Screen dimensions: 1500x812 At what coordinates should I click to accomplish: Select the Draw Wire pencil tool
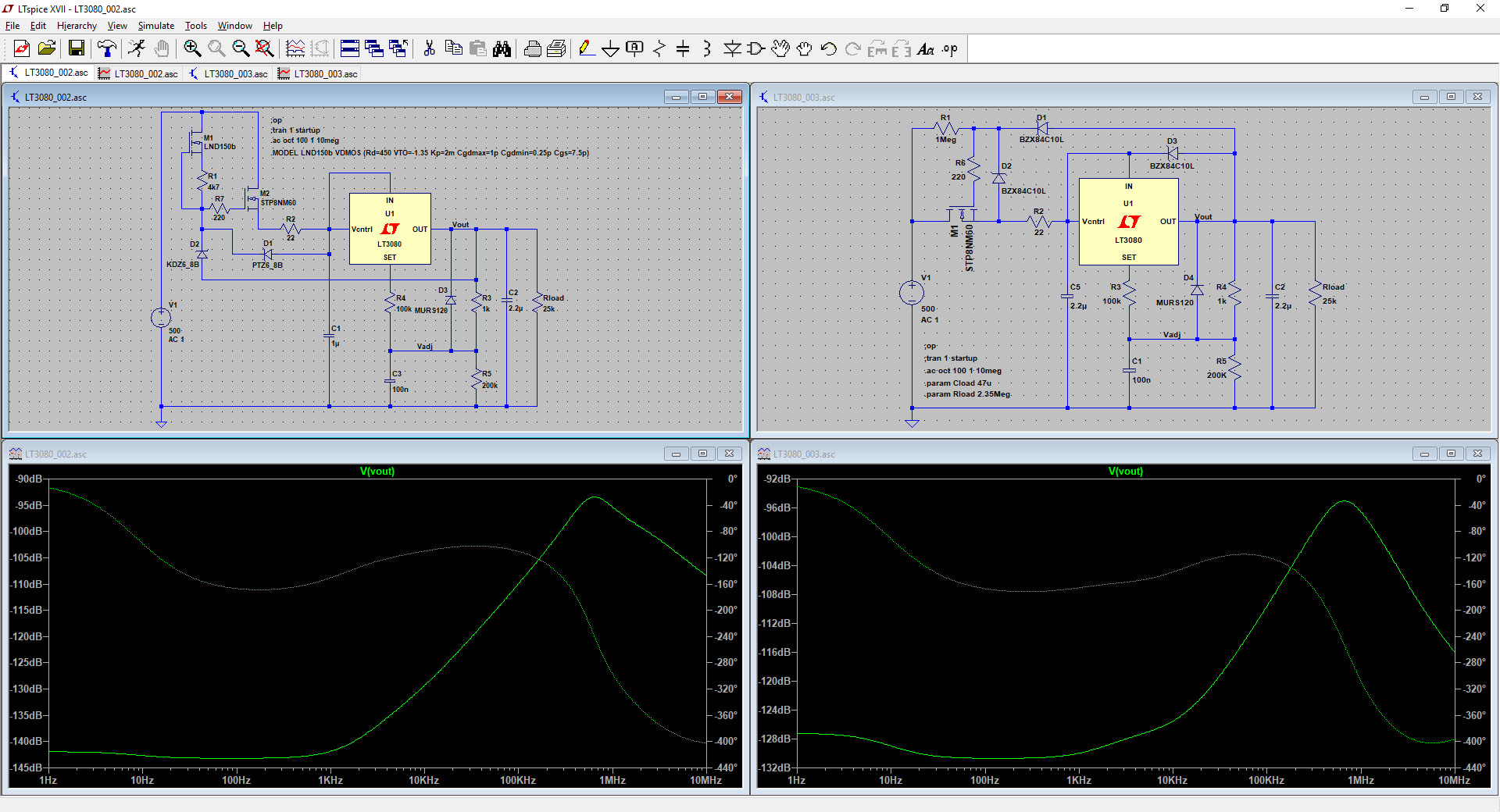[587, 49]
